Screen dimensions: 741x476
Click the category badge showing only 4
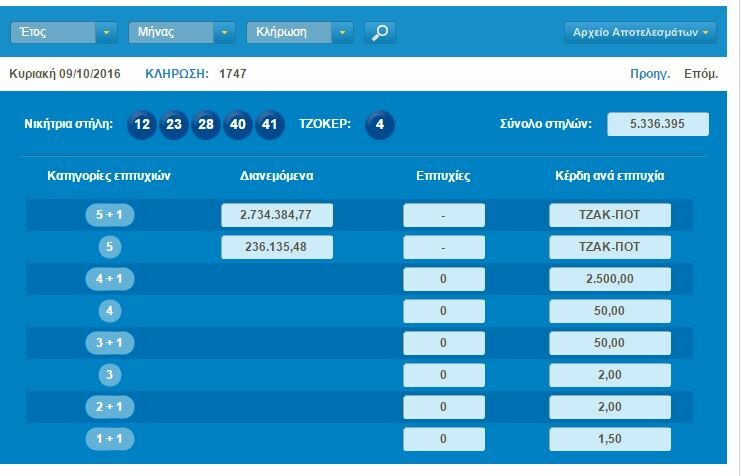(110, 311)
